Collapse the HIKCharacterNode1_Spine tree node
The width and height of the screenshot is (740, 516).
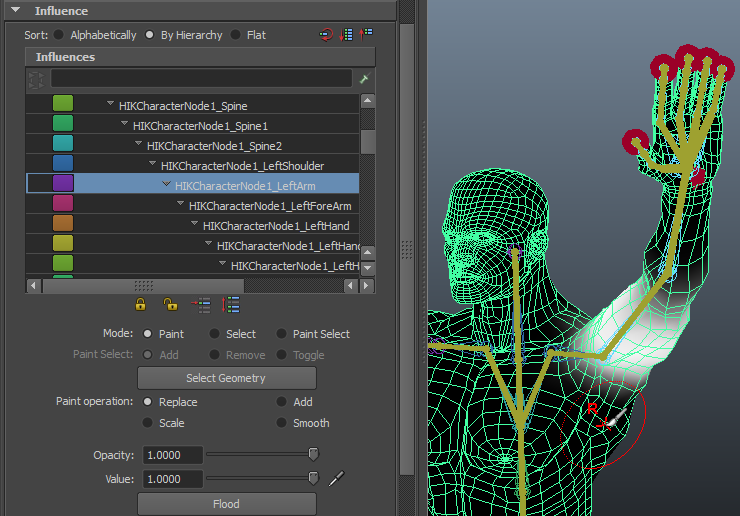[x=110, y=105]
